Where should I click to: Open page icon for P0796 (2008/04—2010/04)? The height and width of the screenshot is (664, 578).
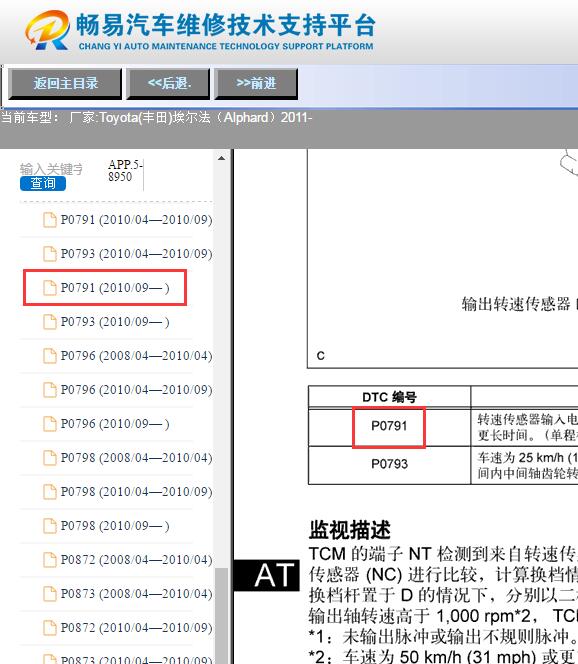click(50, 356)
